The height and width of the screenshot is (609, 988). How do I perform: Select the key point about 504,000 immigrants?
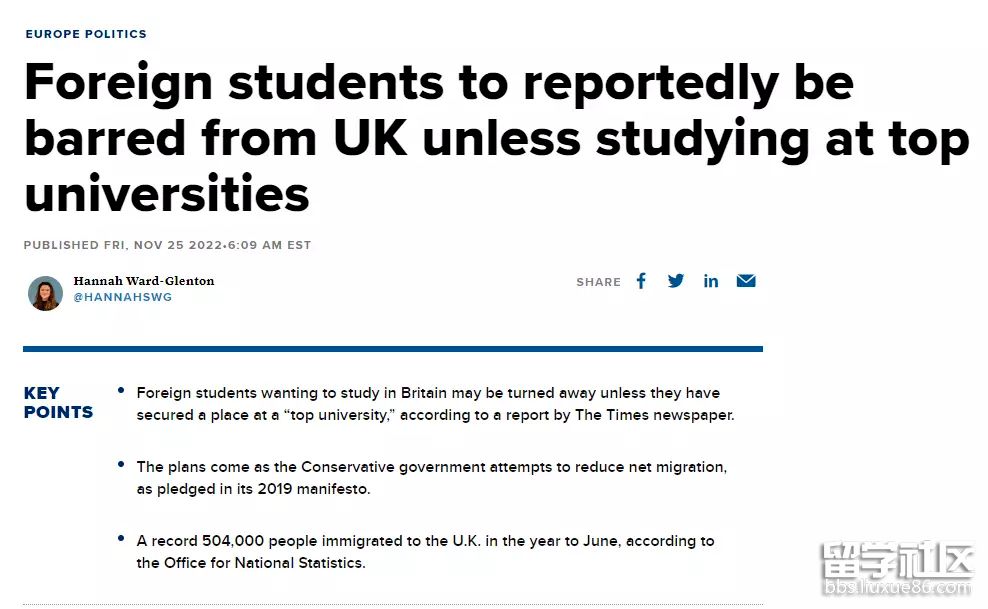coord(425,552)
